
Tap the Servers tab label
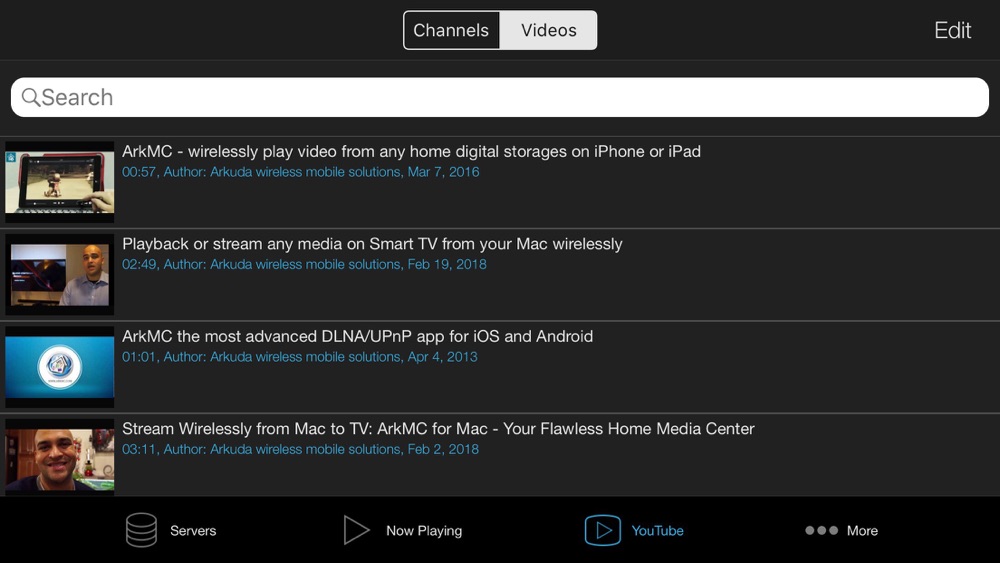tap(193, 530)
